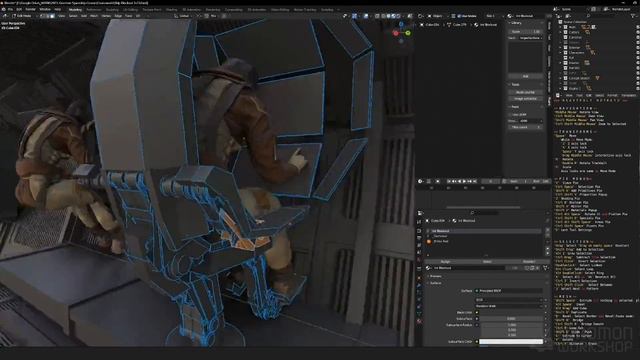The height and width of the screenshot is (360, 640).
Task: Switch to the Shading workspace tab
Action: [171, 9]
